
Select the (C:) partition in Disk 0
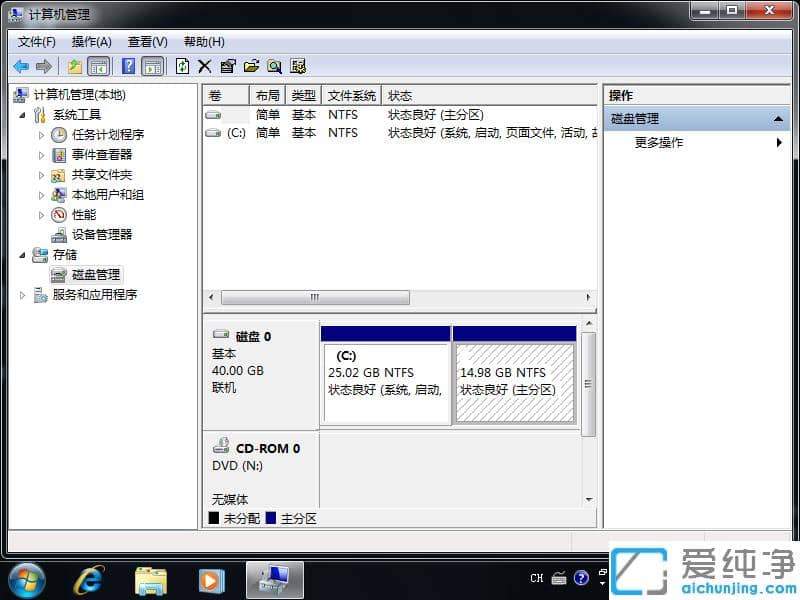pos(384,380)
